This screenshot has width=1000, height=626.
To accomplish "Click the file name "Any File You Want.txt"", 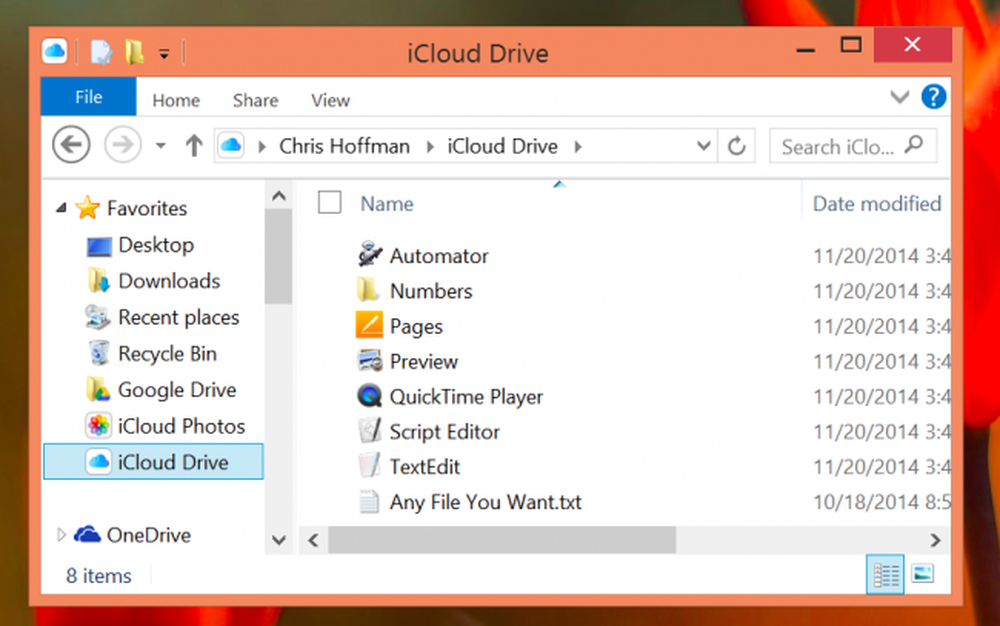I will 485,502.
